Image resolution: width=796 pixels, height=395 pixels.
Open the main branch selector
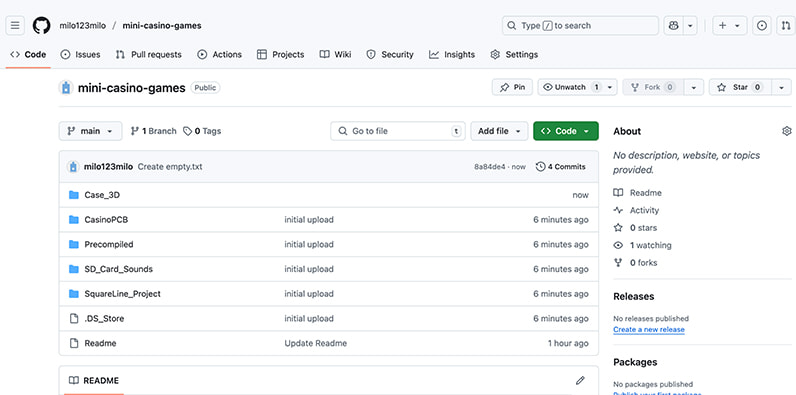click(x=90, y=131)
